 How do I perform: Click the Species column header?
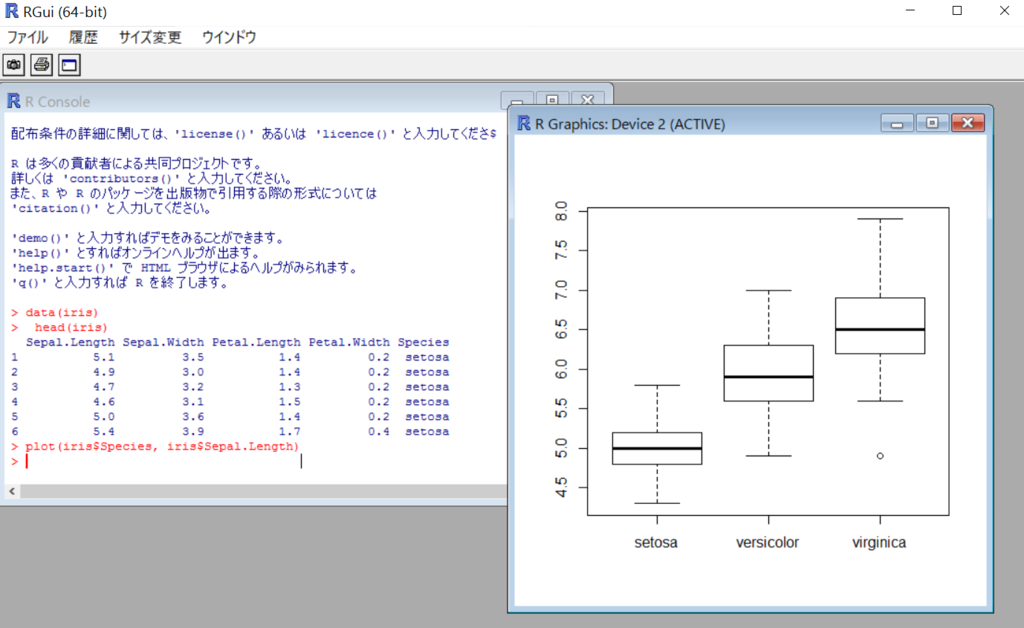point(423,342)
